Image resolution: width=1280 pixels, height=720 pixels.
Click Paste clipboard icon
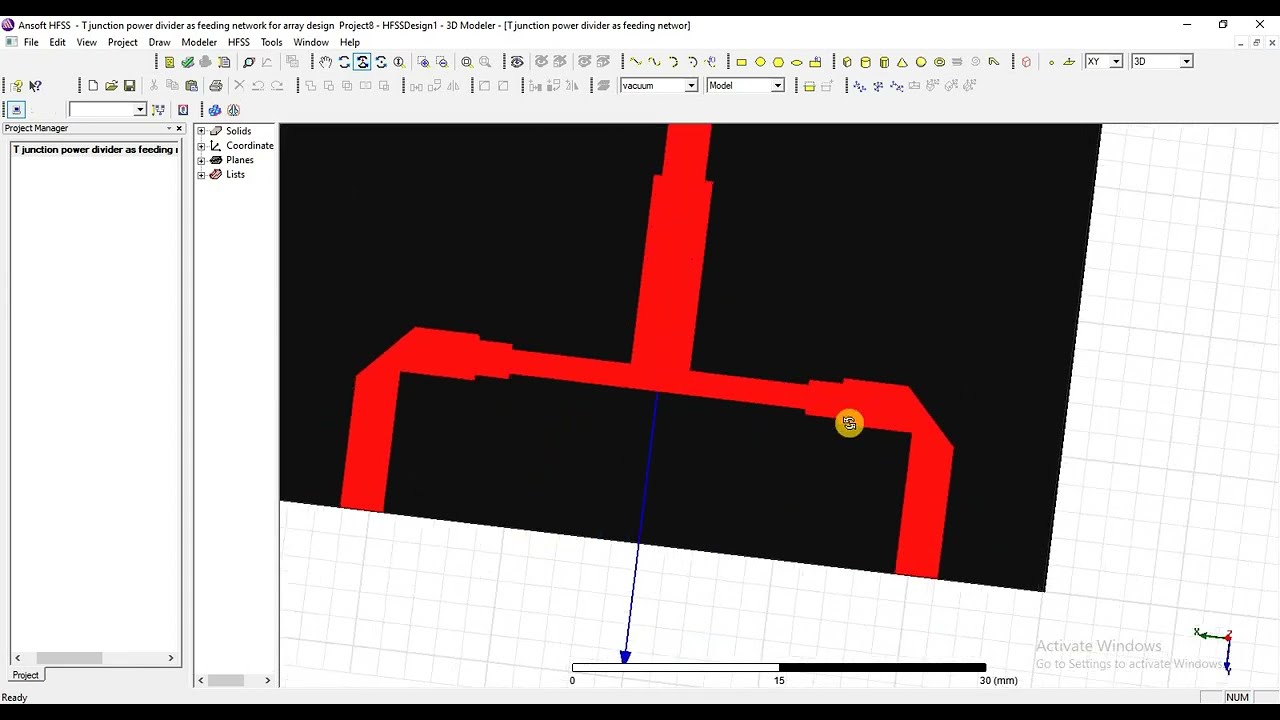click(x=191, y=86)
